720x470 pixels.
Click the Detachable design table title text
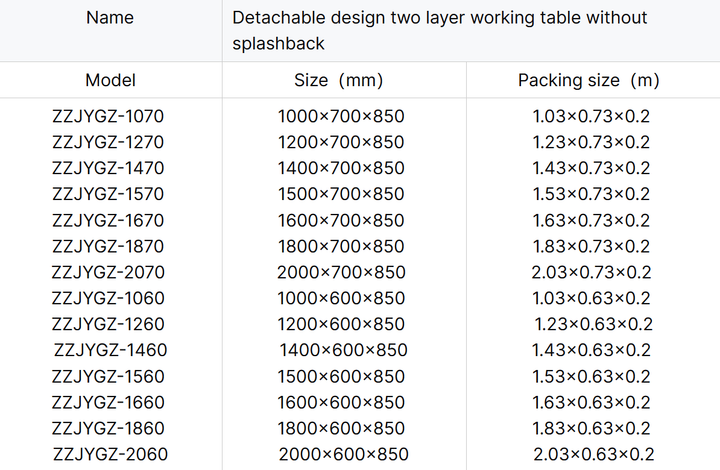pos(439,31)
